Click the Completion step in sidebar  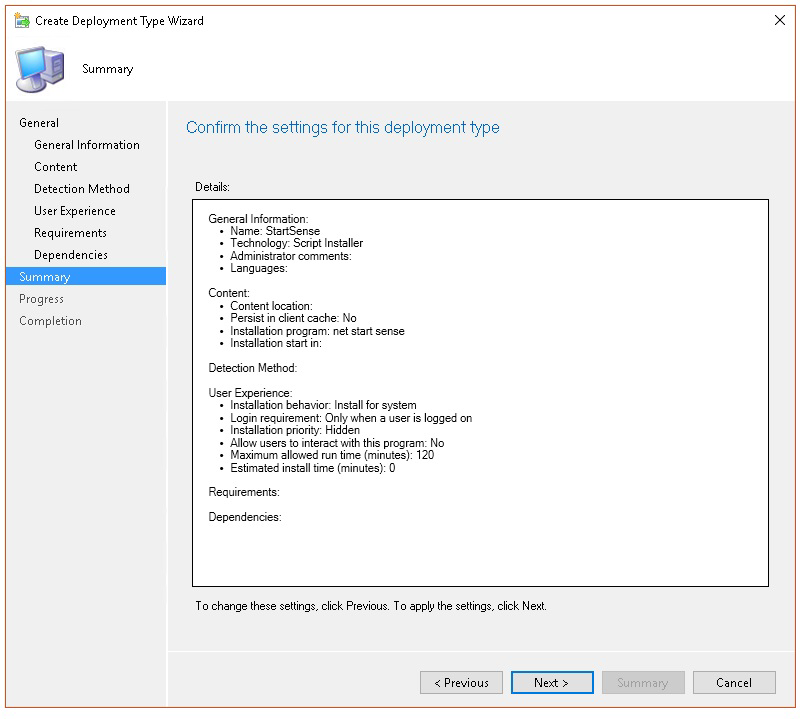(50, 321)
